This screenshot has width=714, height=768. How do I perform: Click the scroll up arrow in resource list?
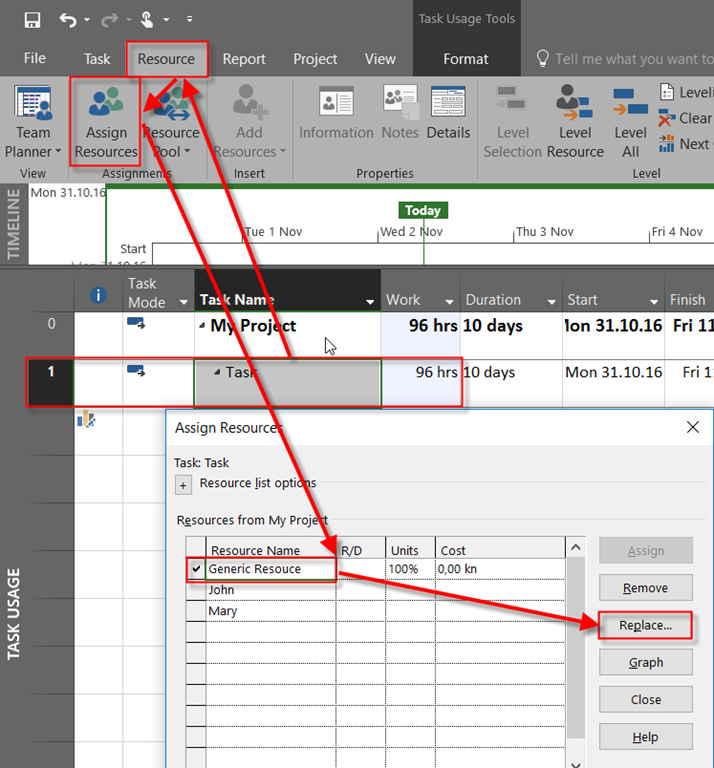coord(575,547)
